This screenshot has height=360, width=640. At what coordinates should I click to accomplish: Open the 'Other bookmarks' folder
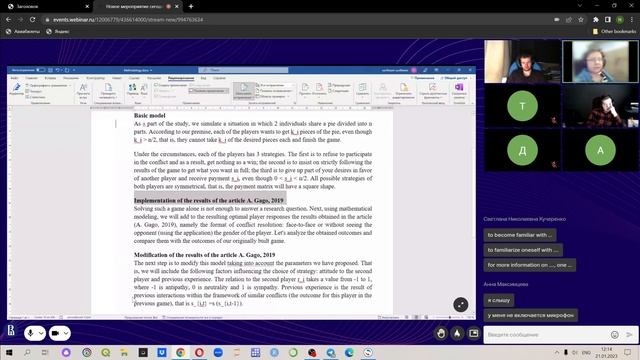coord(614,31)
